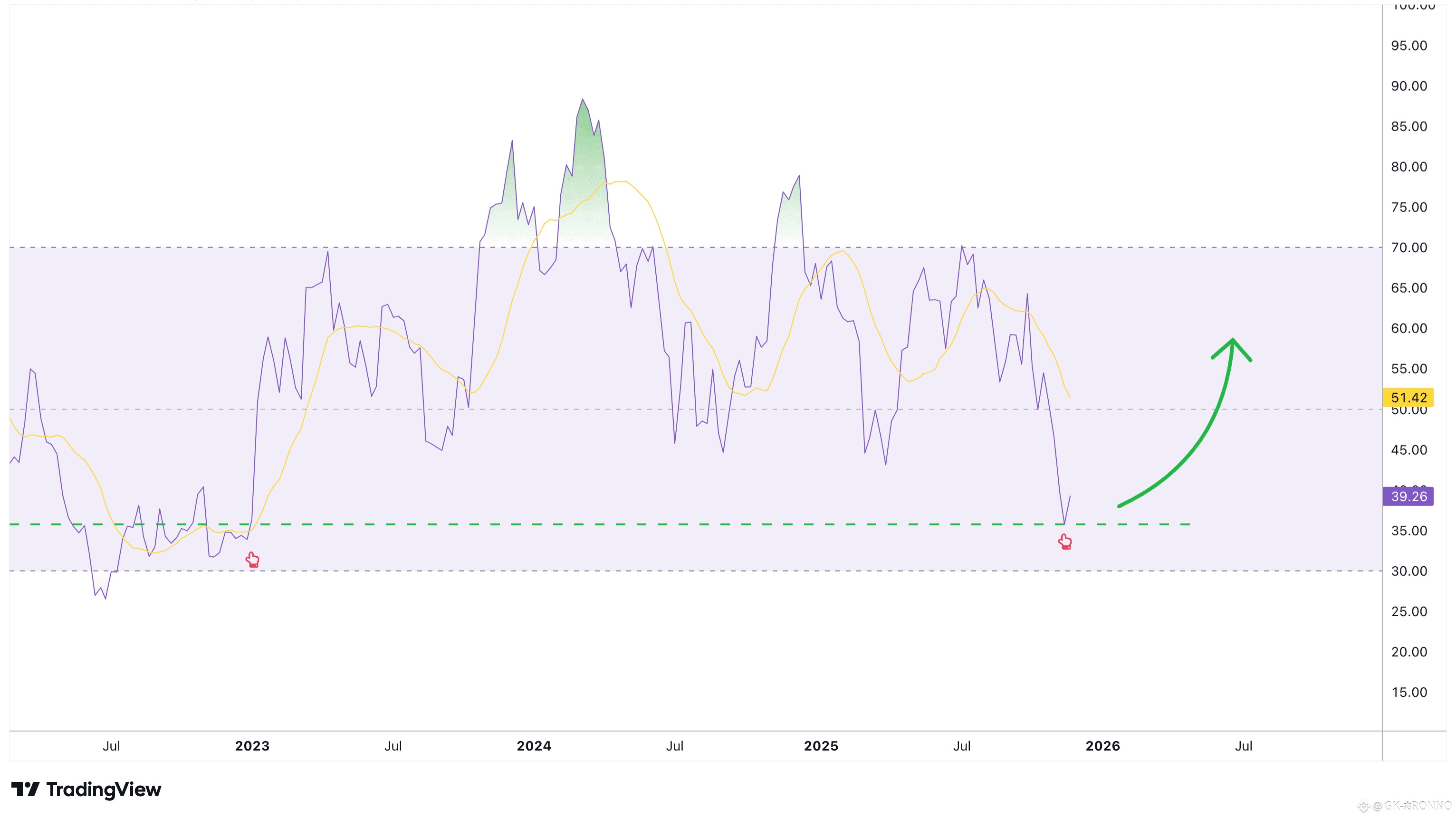The height and width of the screenshot is (818, 1456).
Task: Click the TradingView wordmark text
Action: tap(104, 789)
